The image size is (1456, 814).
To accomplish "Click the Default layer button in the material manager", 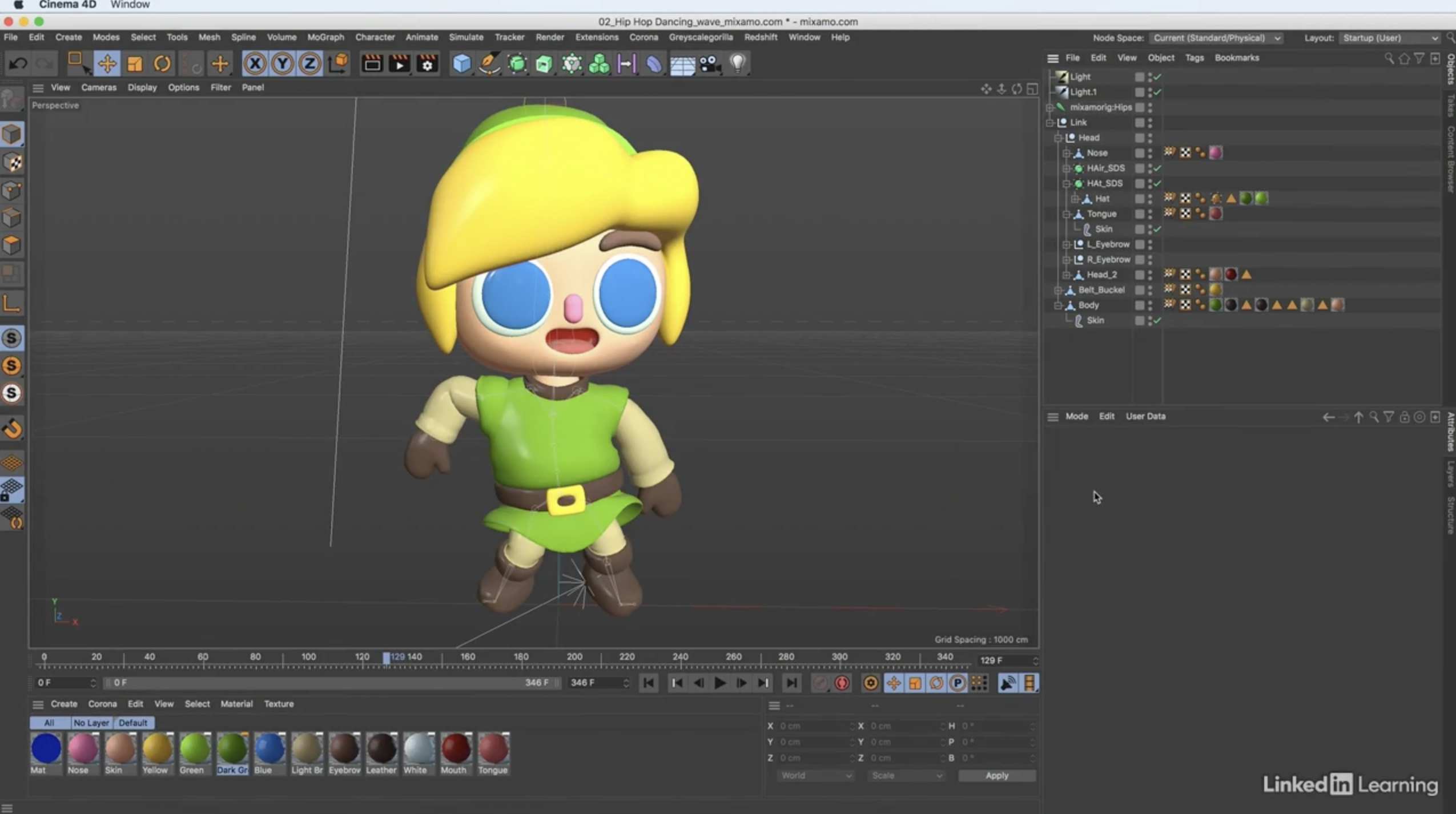I will pyautogui.click(x=134, y=722).
